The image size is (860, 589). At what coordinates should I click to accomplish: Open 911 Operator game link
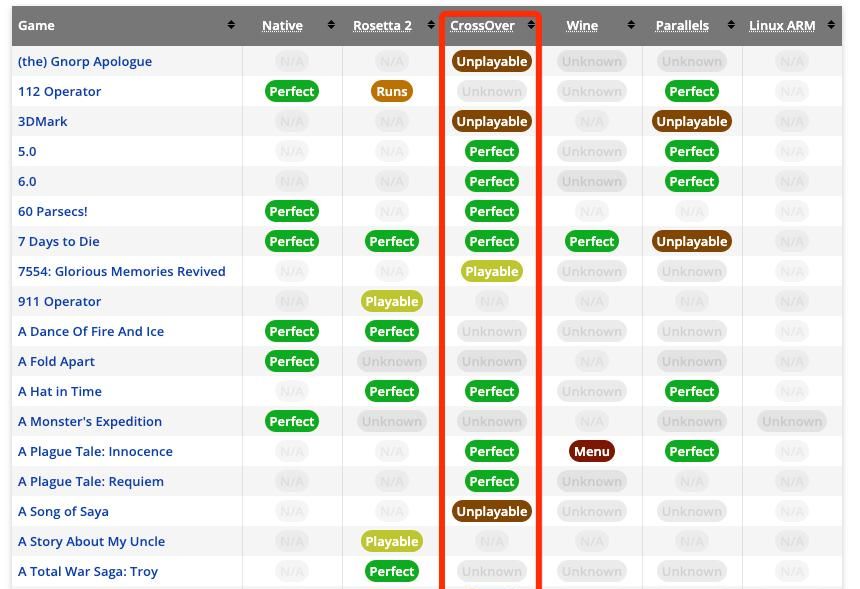59,302
